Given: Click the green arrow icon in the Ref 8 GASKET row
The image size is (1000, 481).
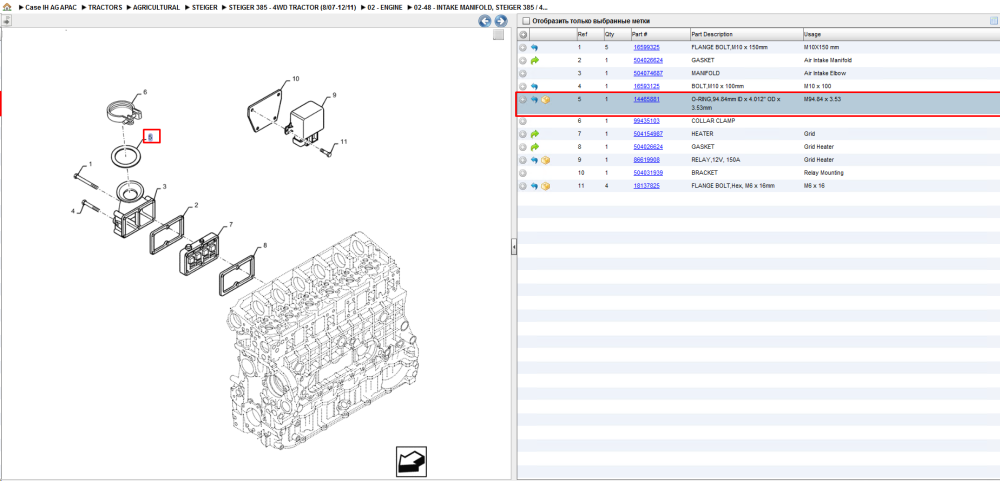Looking at the screenshot, I should click(x=534, y=147).
